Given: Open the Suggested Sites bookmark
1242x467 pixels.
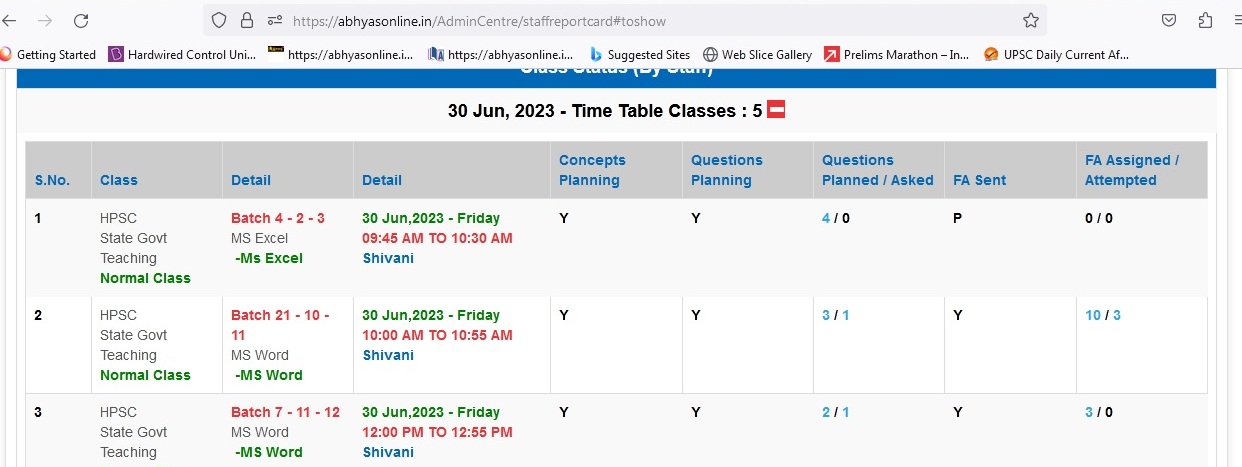Looking at the screenshot, I should (x=640, y=55).
